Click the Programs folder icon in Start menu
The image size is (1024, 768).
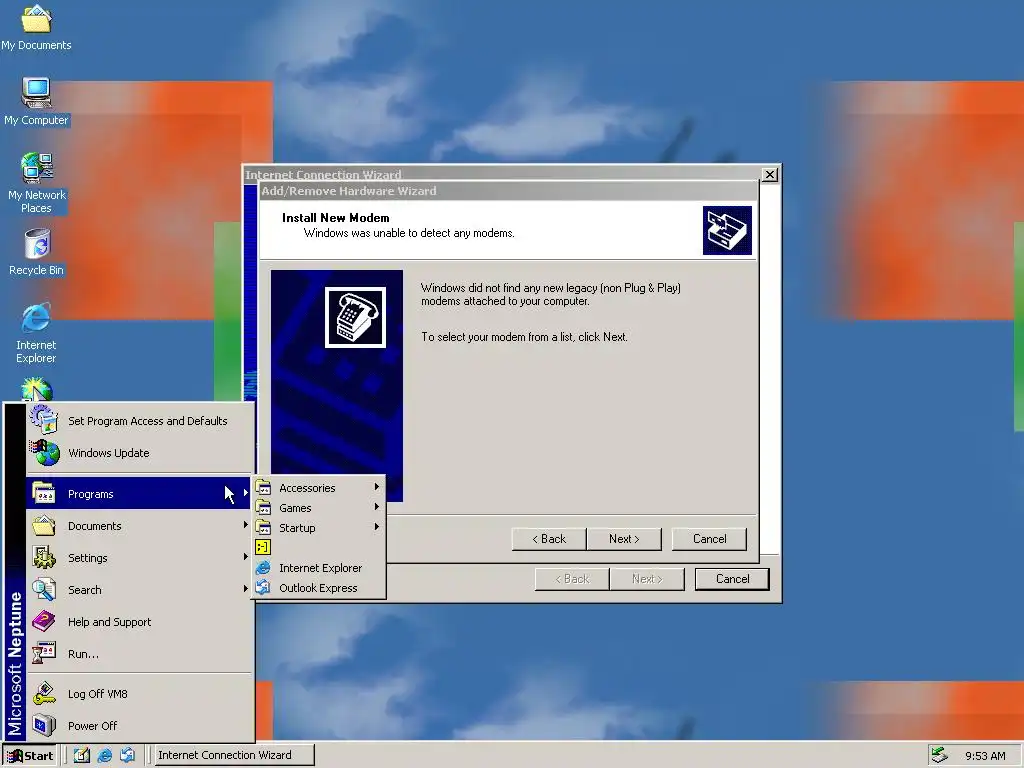(x=44, y=493)
